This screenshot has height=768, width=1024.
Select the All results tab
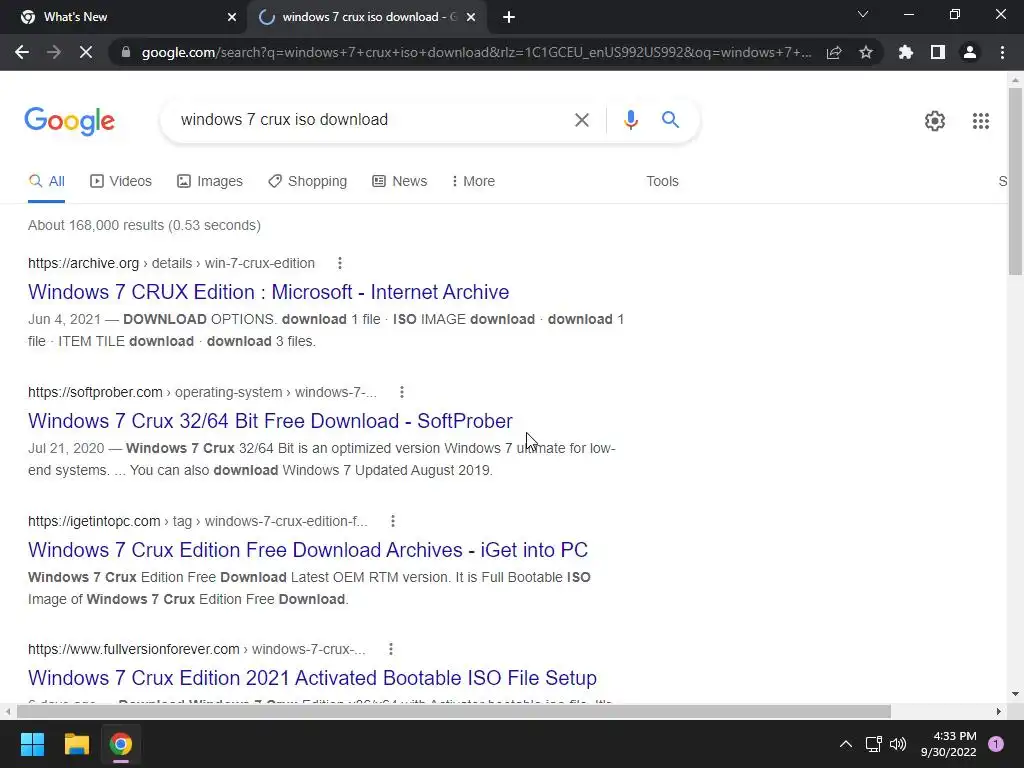[x=46, y=181]
